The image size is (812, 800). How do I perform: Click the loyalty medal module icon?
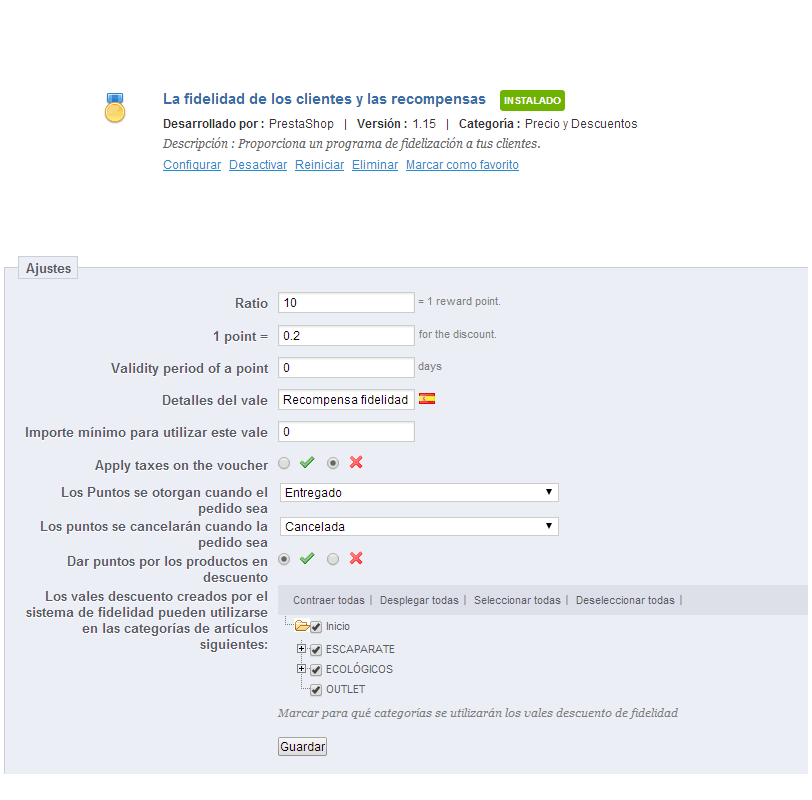pyautogui.click(x=115, y=108)
